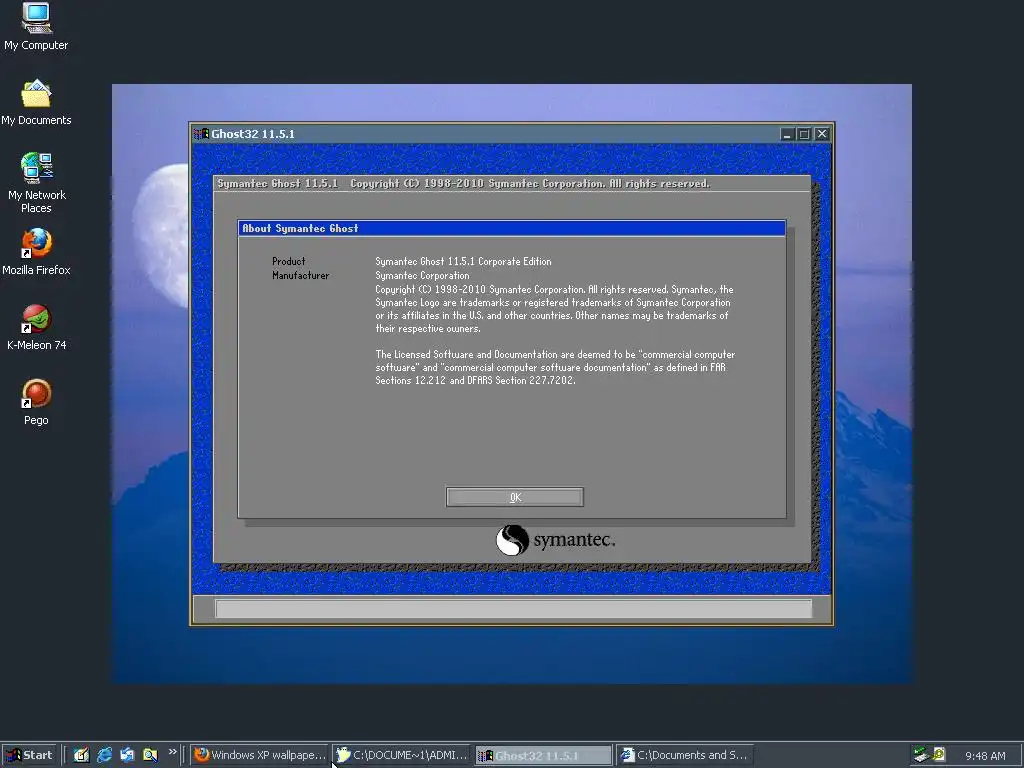Image resolution: width=1024 pixels, height=768 pixels.
Task: Switch to Windows XP wallpaper Firefox taskbar button
Action: coord(259,755)
